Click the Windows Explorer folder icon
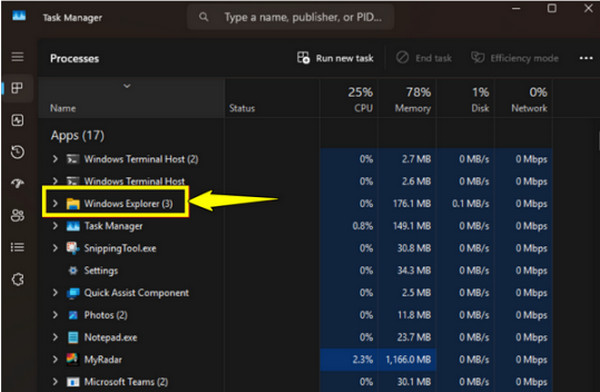Image resolution: width=600 pixels, height=392 pixels. point(73,204)
